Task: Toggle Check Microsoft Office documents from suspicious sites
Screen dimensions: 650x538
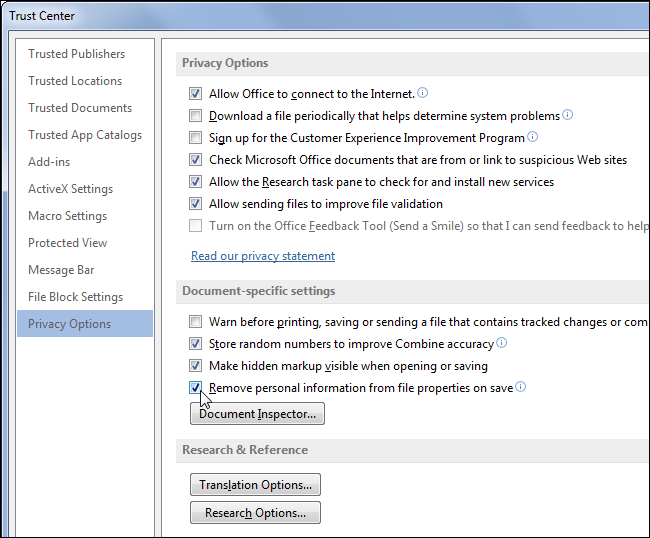Action: click(196, 160)
